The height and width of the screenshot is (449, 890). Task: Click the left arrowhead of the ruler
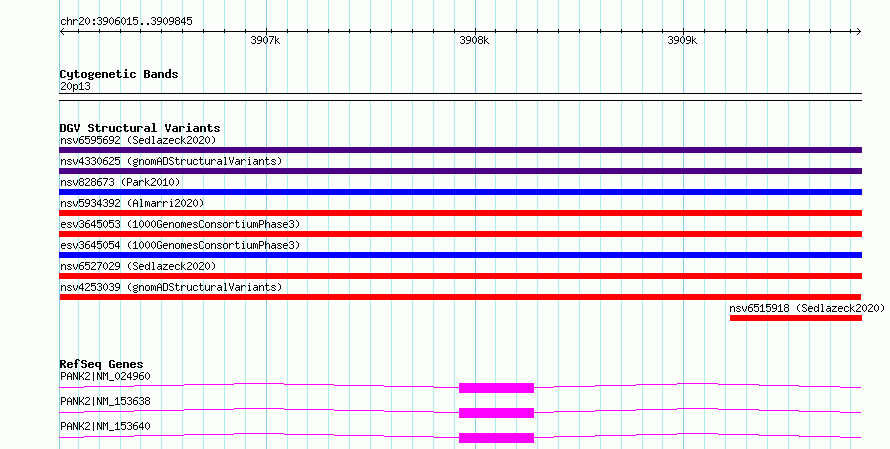62,32
